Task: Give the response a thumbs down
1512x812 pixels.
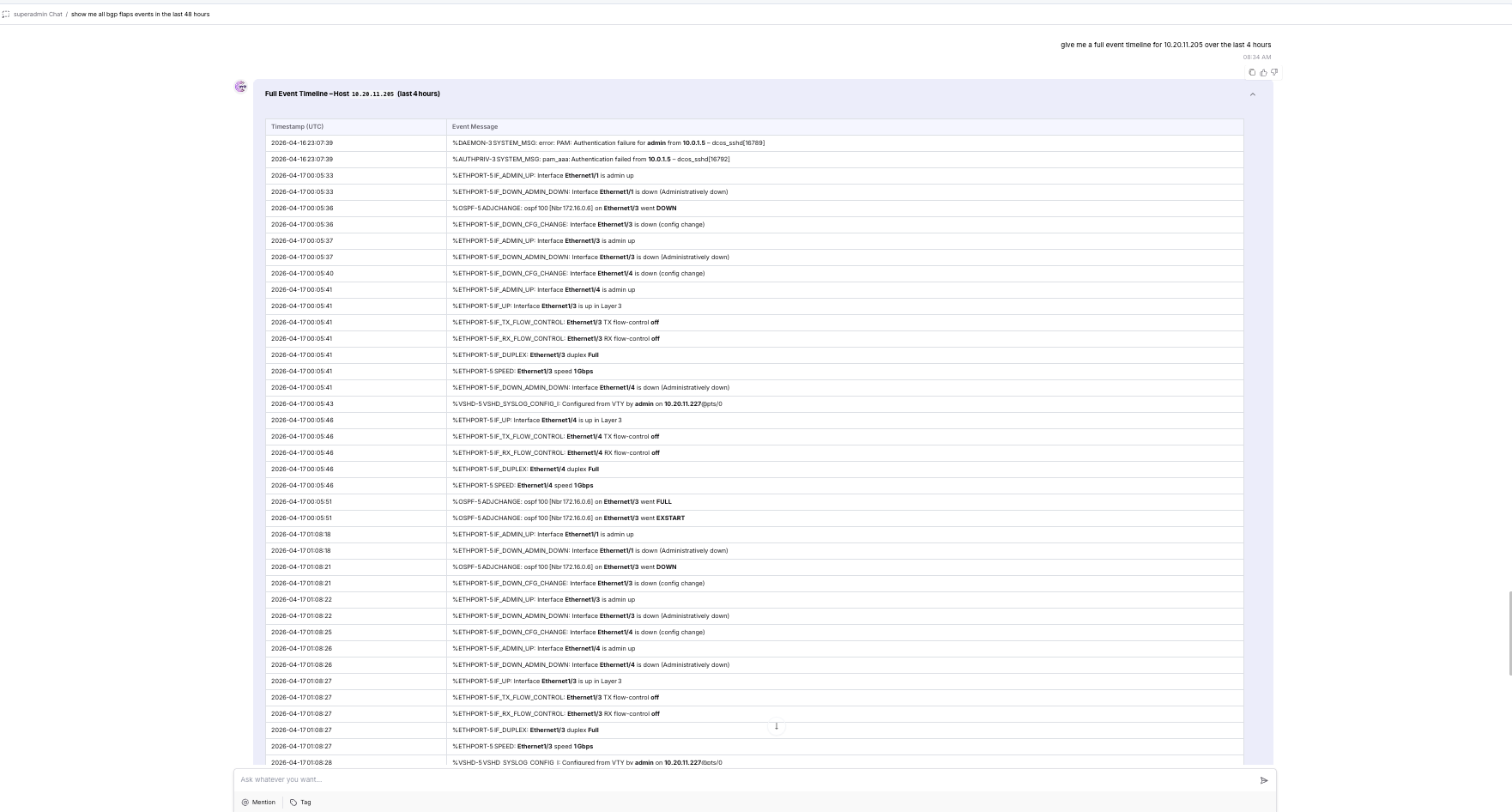Action: [1274, 72]
